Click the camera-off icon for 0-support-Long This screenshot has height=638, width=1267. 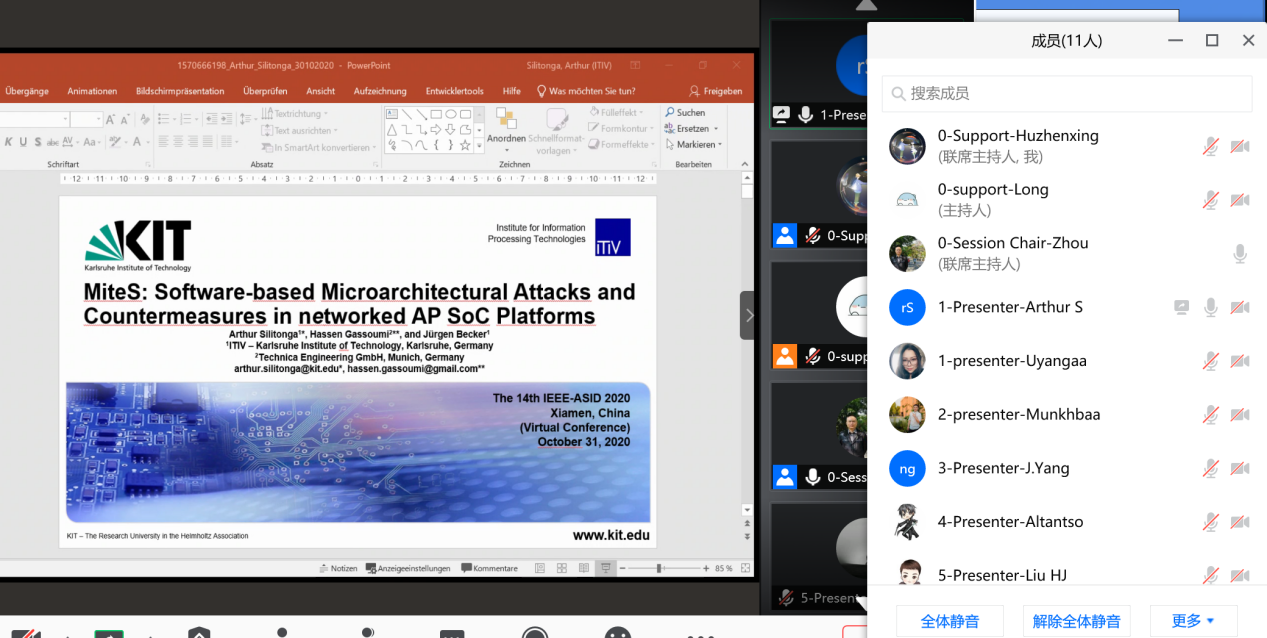pyautogui.click(x=1240, y=200)
